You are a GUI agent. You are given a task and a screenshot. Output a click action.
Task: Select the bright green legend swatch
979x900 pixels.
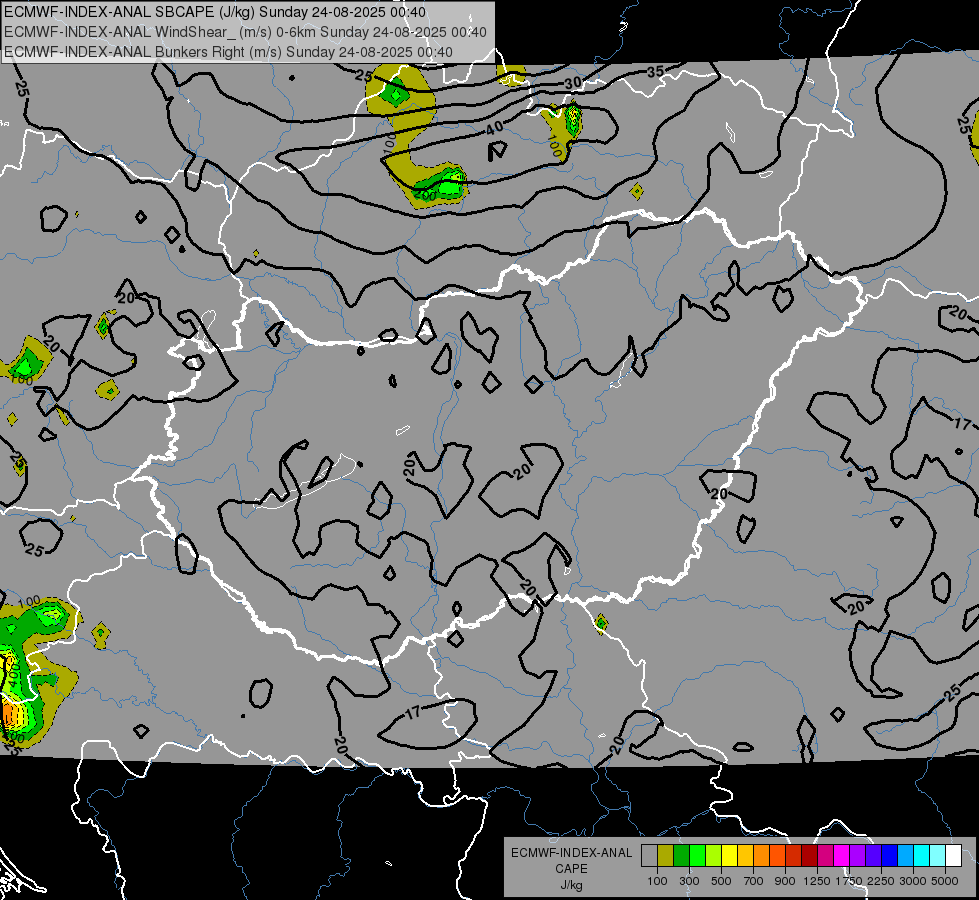(698, 856)
